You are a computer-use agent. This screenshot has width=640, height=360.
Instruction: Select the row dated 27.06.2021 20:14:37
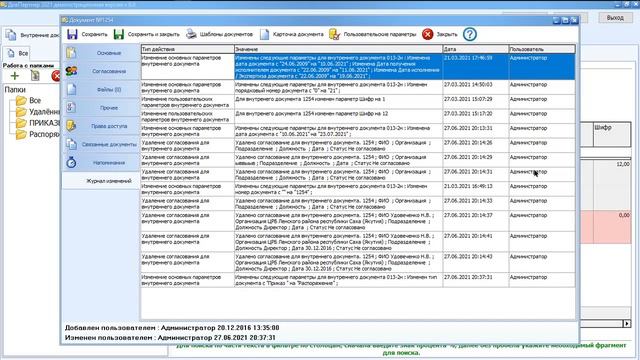click(358, 221)
